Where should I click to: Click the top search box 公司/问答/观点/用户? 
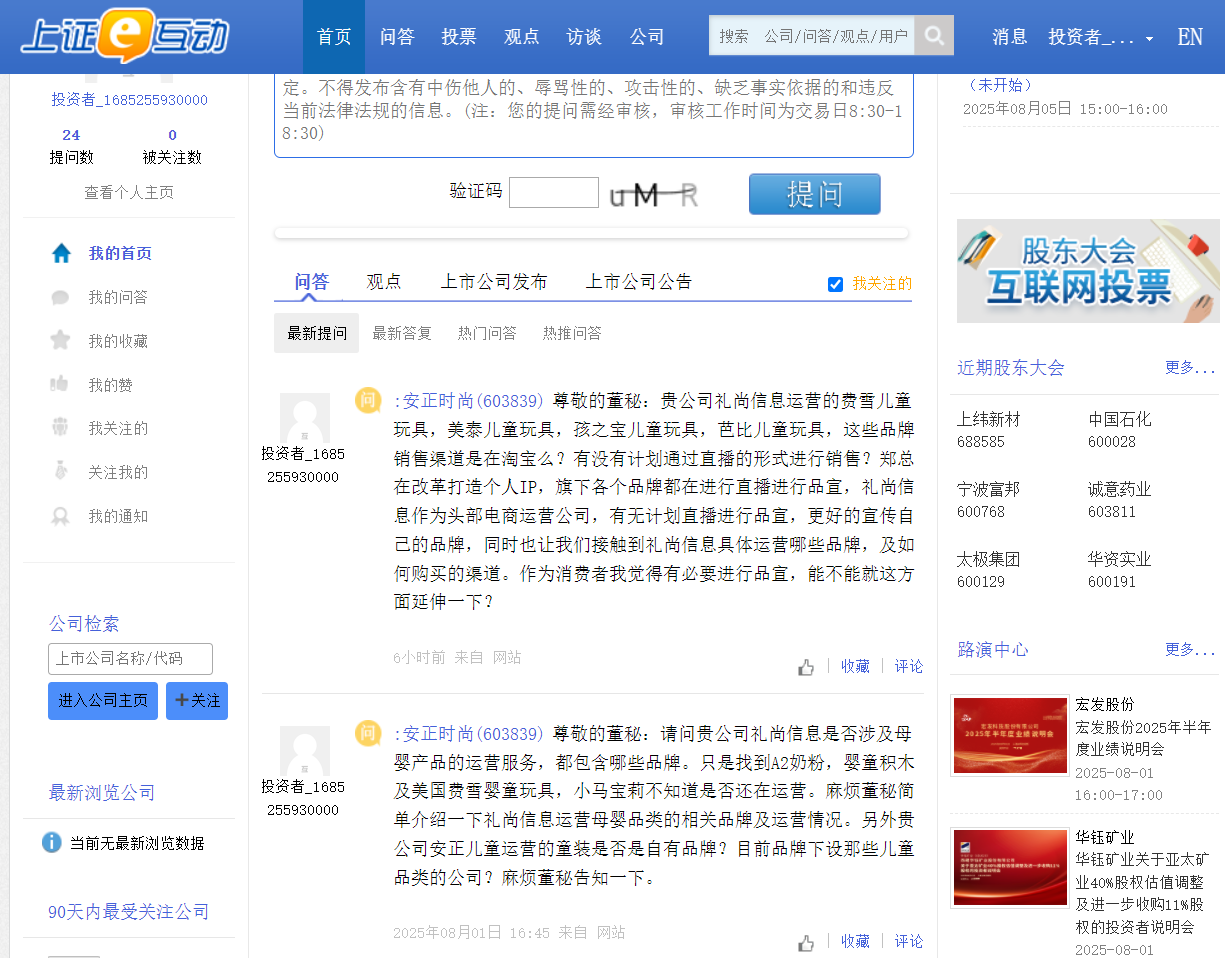(x=812, y=36)
